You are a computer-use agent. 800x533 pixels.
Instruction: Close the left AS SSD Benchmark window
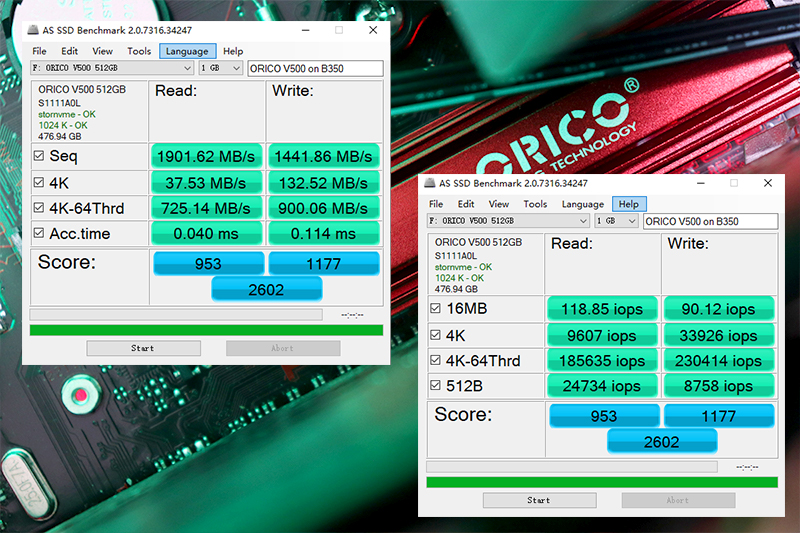tap(373, 30)
